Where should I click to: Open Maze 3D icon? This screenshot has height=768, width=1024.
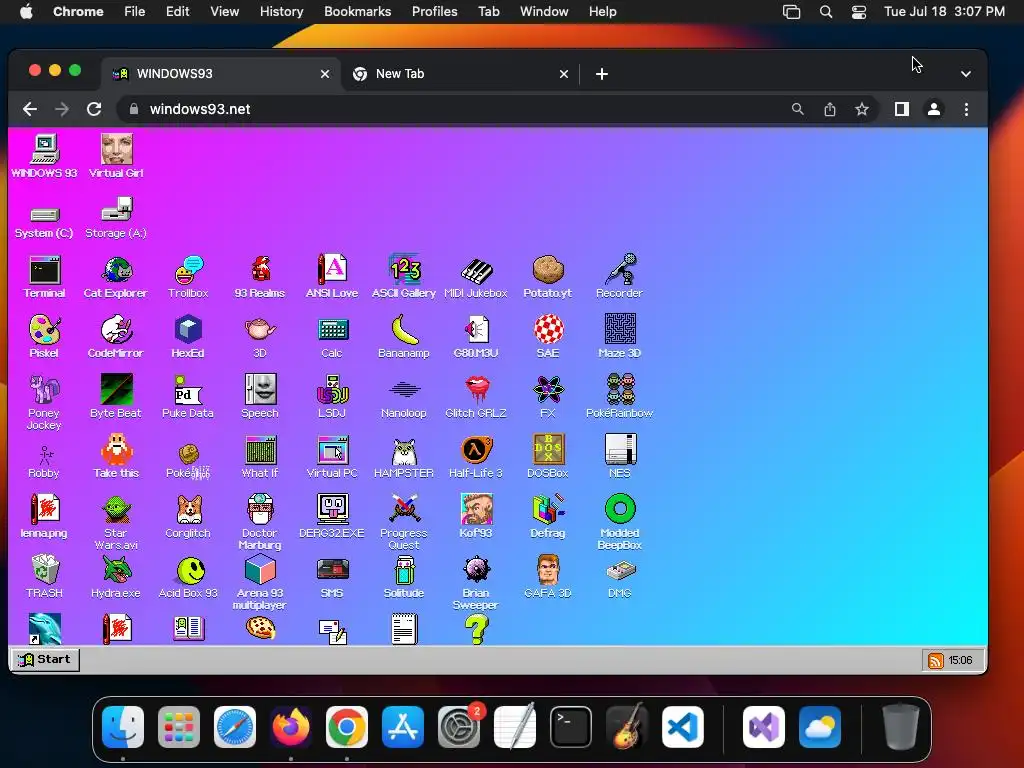619,337
